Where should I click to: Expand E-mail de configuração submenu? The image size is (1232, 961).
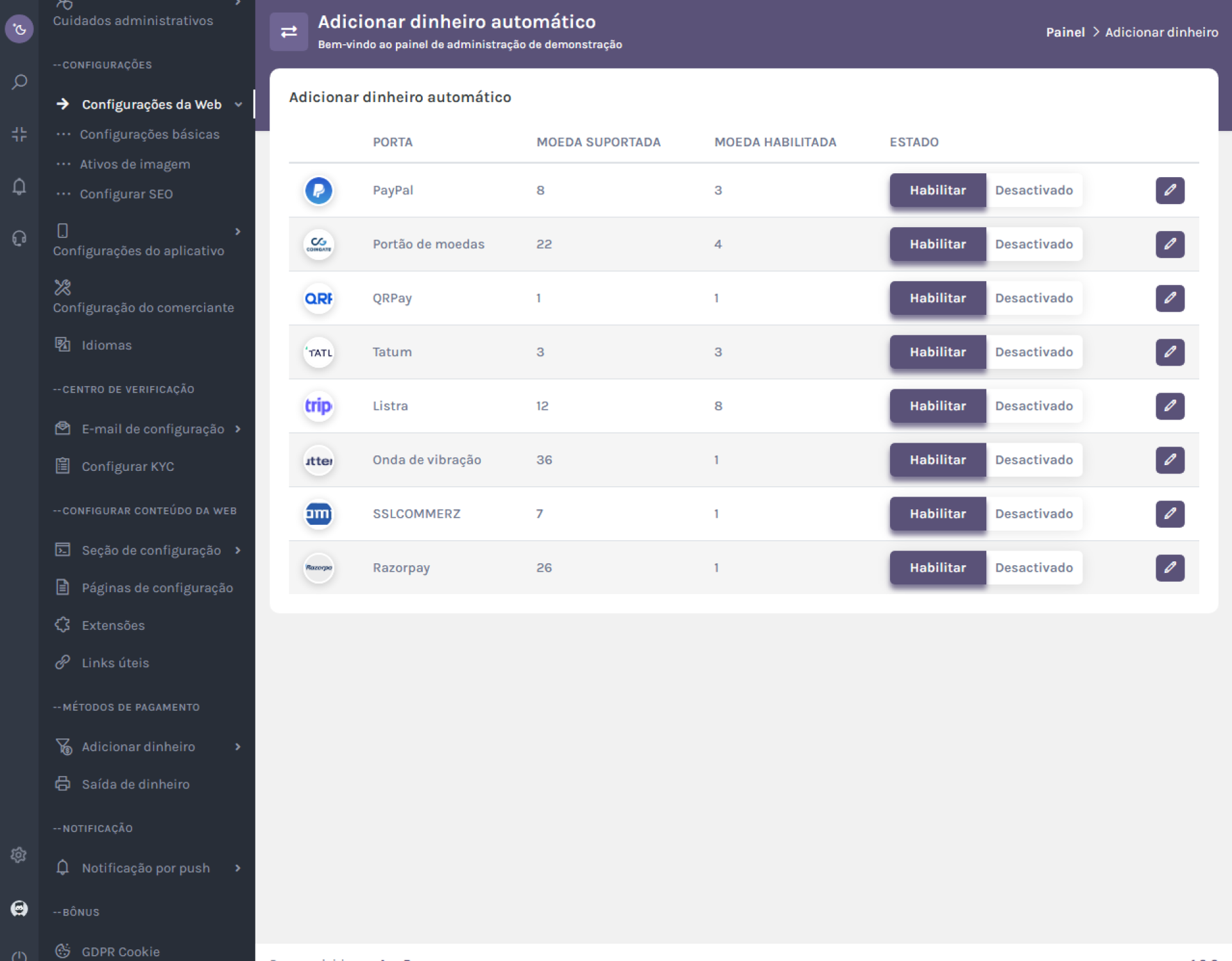point(238,429)
